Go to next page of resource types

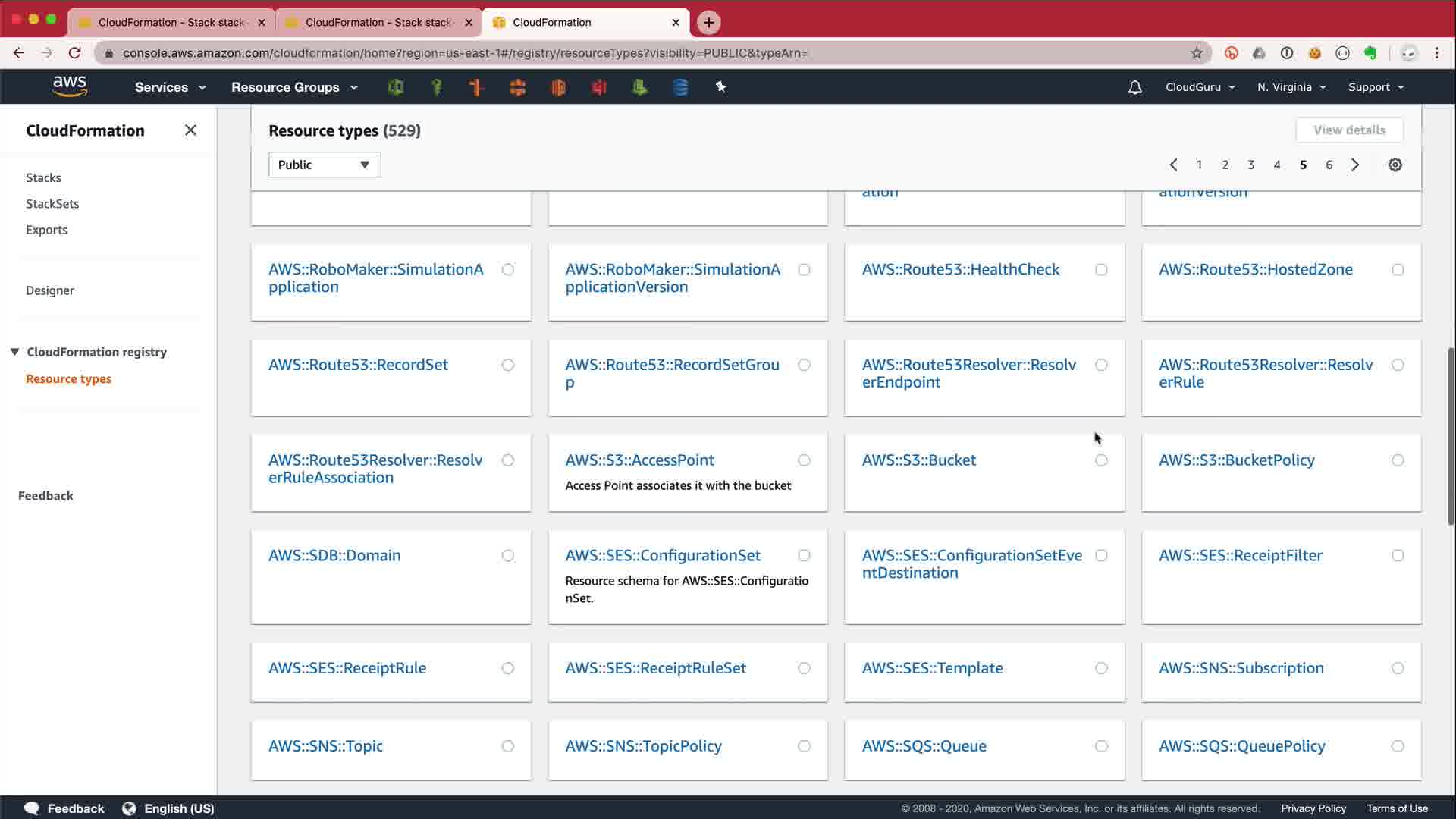[1355, 165]
